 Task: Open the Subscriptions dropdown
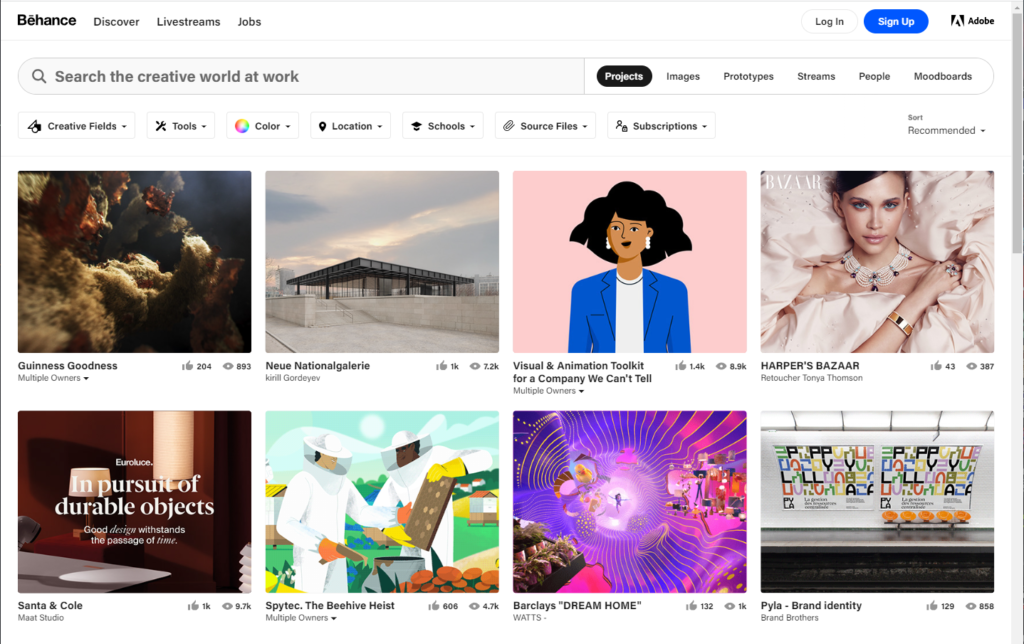(x=662, y=126)
